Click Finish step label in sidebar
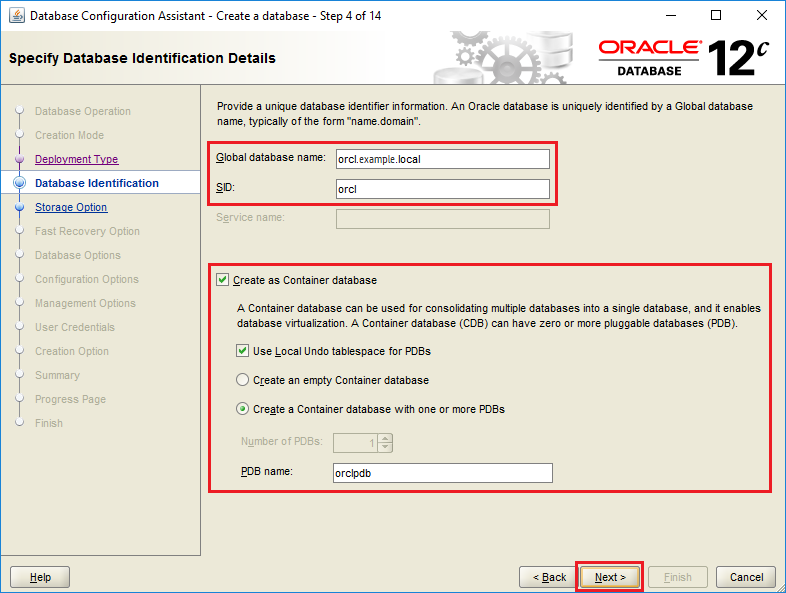Screen dimensions: 786x593 click(x=49, y=424)
